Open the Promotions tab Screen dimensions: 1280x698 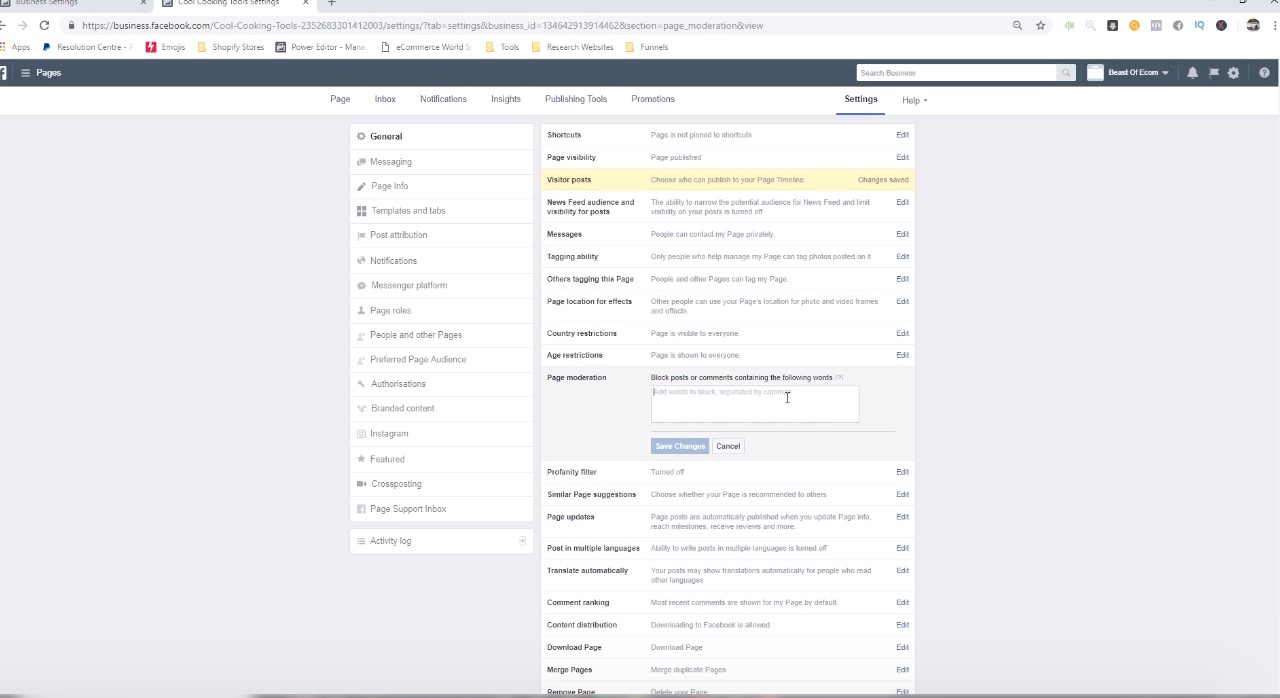pos(653,99)
